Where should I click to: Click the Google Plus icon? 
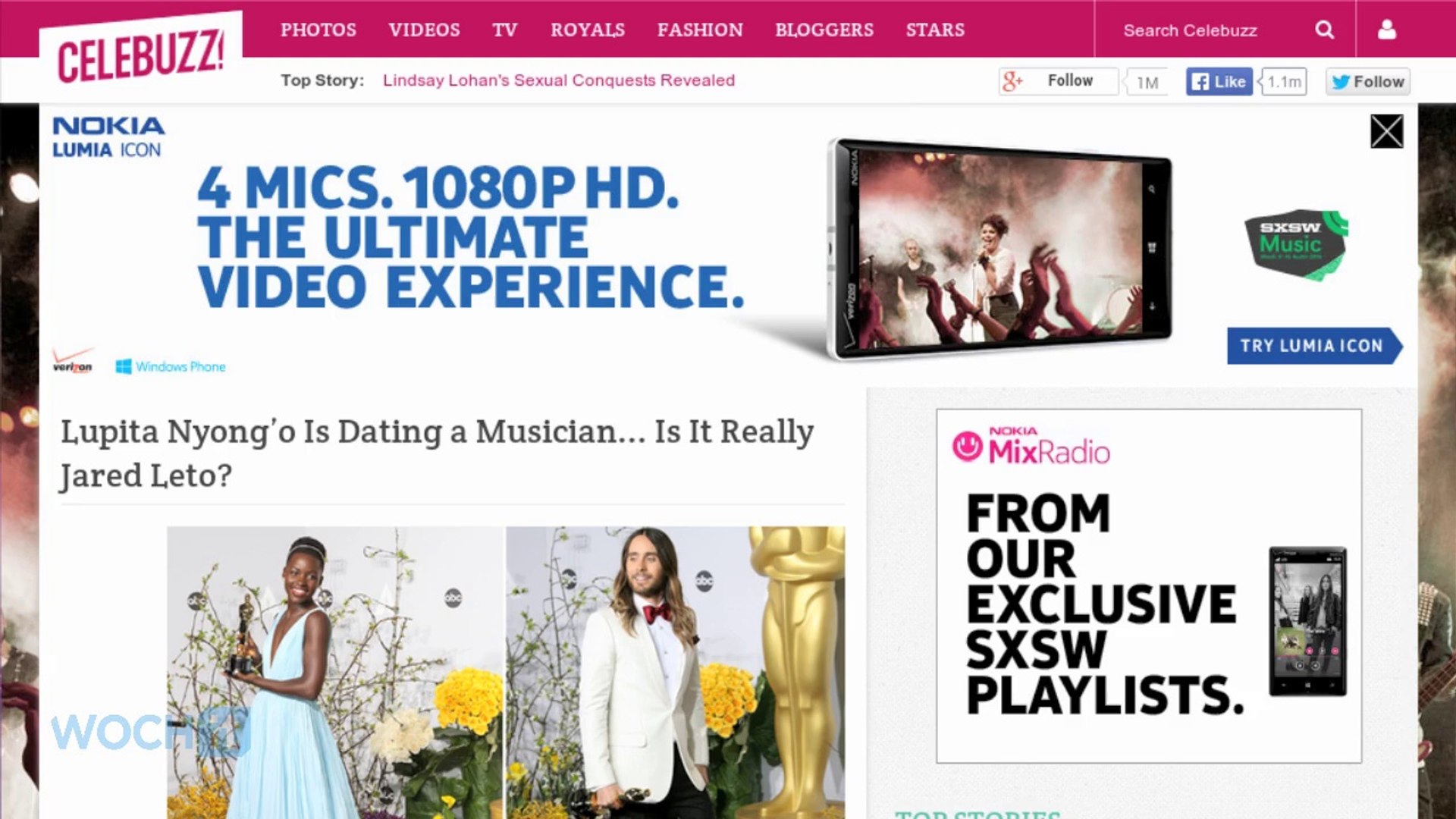[x=1013, y=81]
